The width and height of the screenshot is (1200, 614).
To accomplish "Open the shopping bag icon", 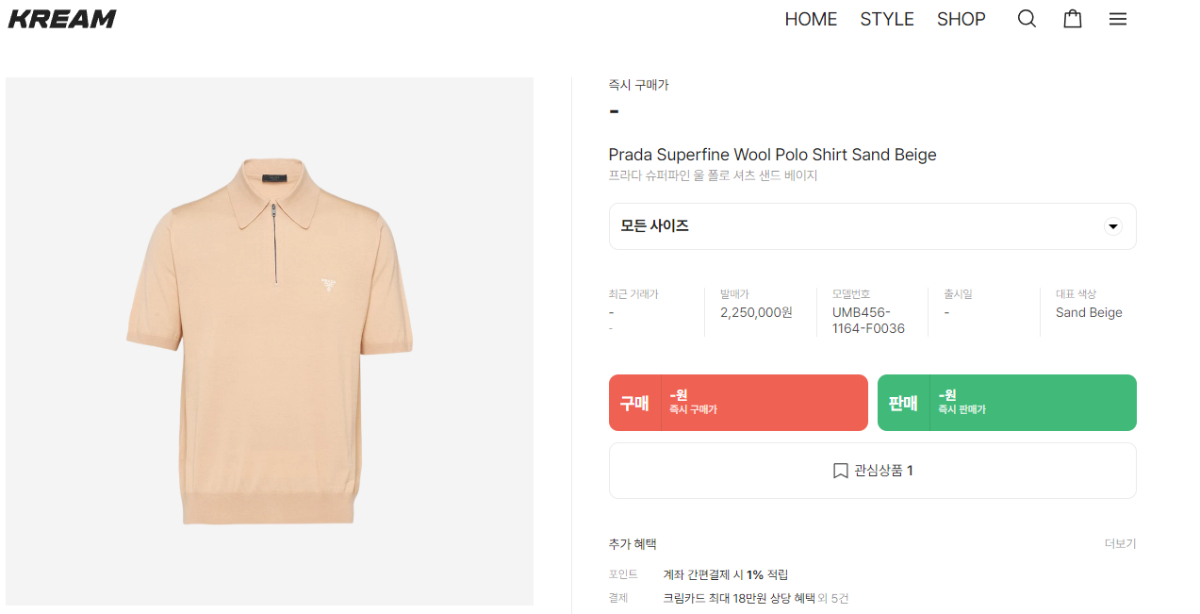I will click(1072, 19).
